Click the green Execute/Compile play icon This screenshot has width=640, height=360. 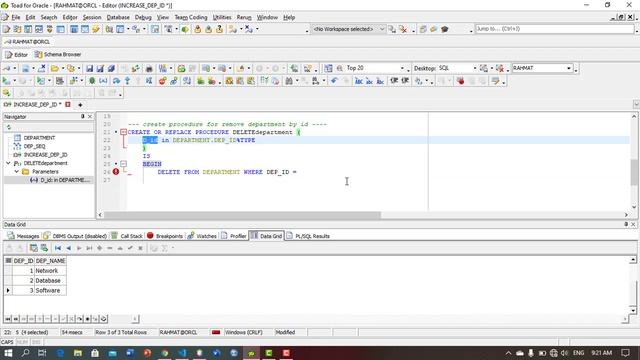(6, 81)
